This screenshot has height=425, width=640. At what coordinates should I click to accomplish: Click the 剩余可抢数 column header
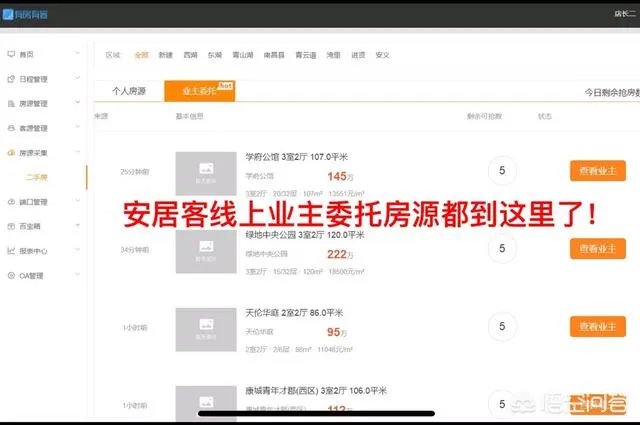pos(484,116)
